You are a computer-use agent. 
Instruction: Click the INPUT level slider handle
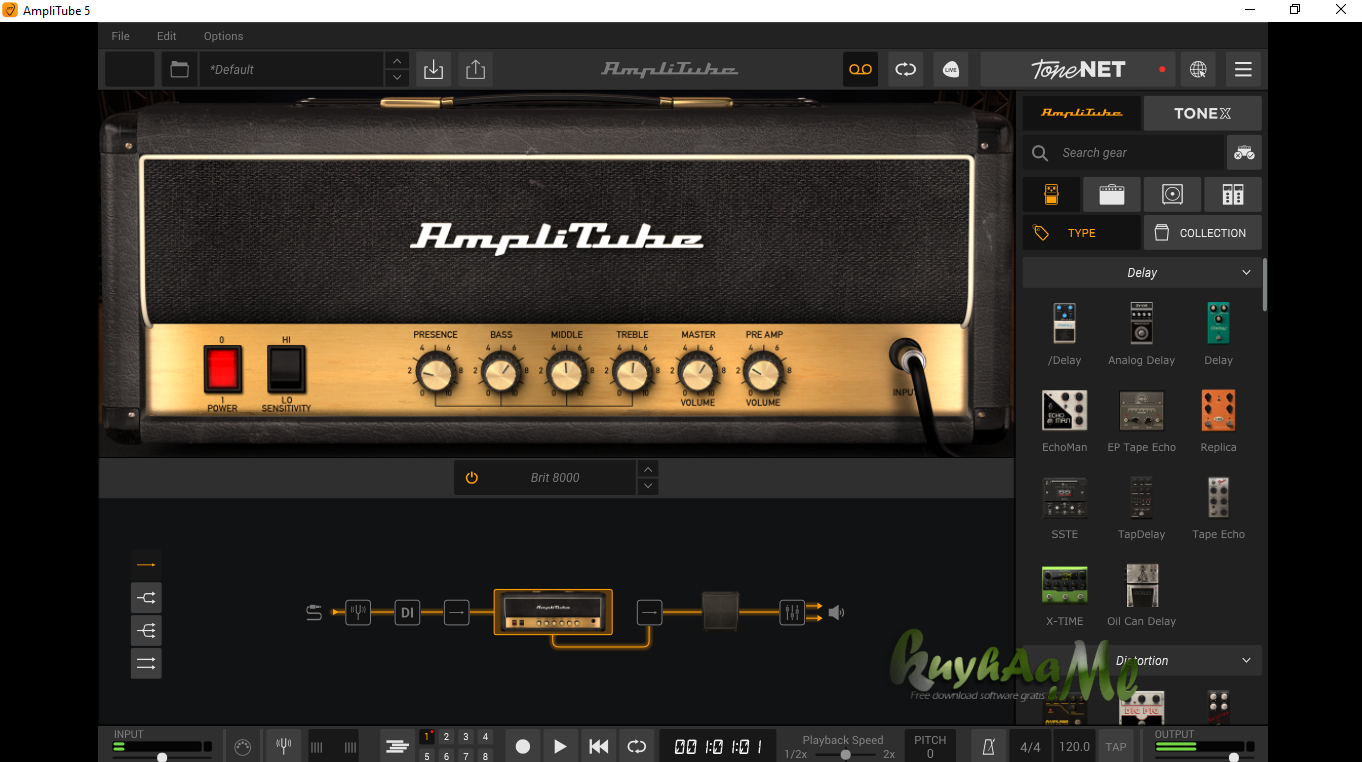162,758
